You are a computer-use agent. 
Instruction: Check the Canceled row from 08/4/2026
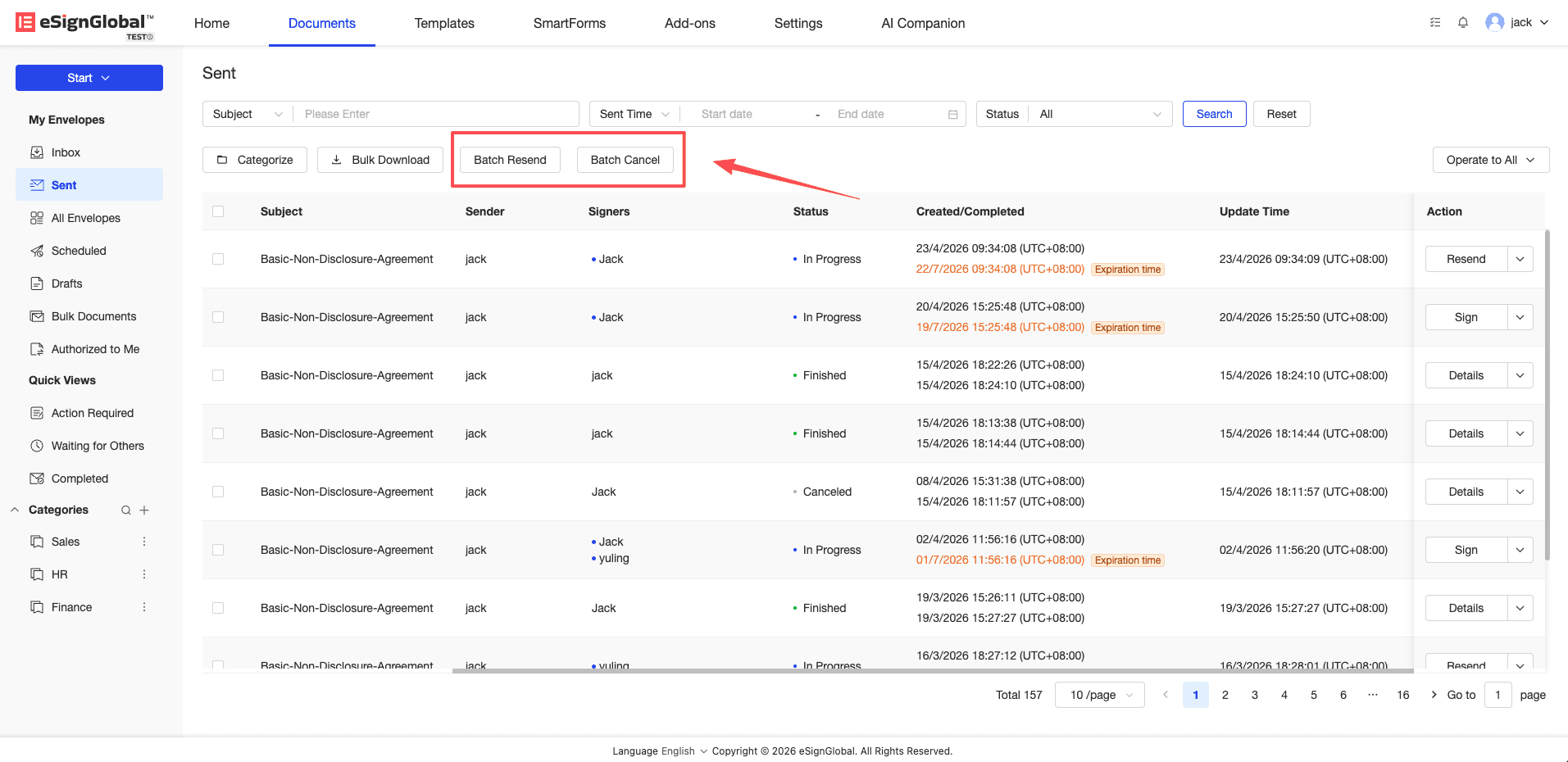click(218, 492)
